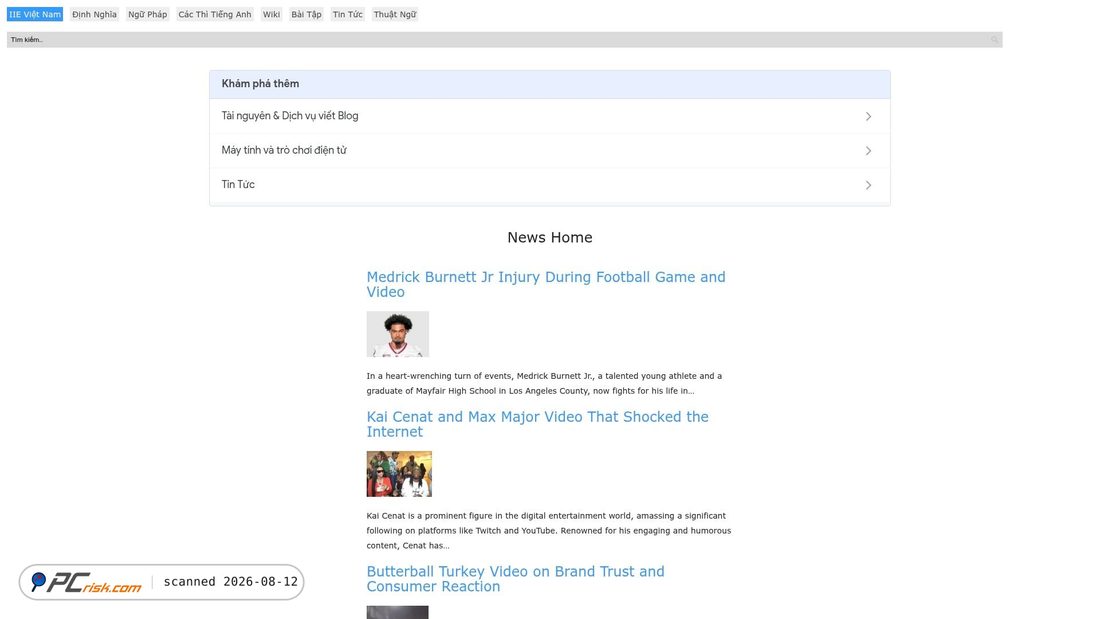Click the Medrick Burnett excerpt text
Screen dimensions: 1100x619
point(544,383)
